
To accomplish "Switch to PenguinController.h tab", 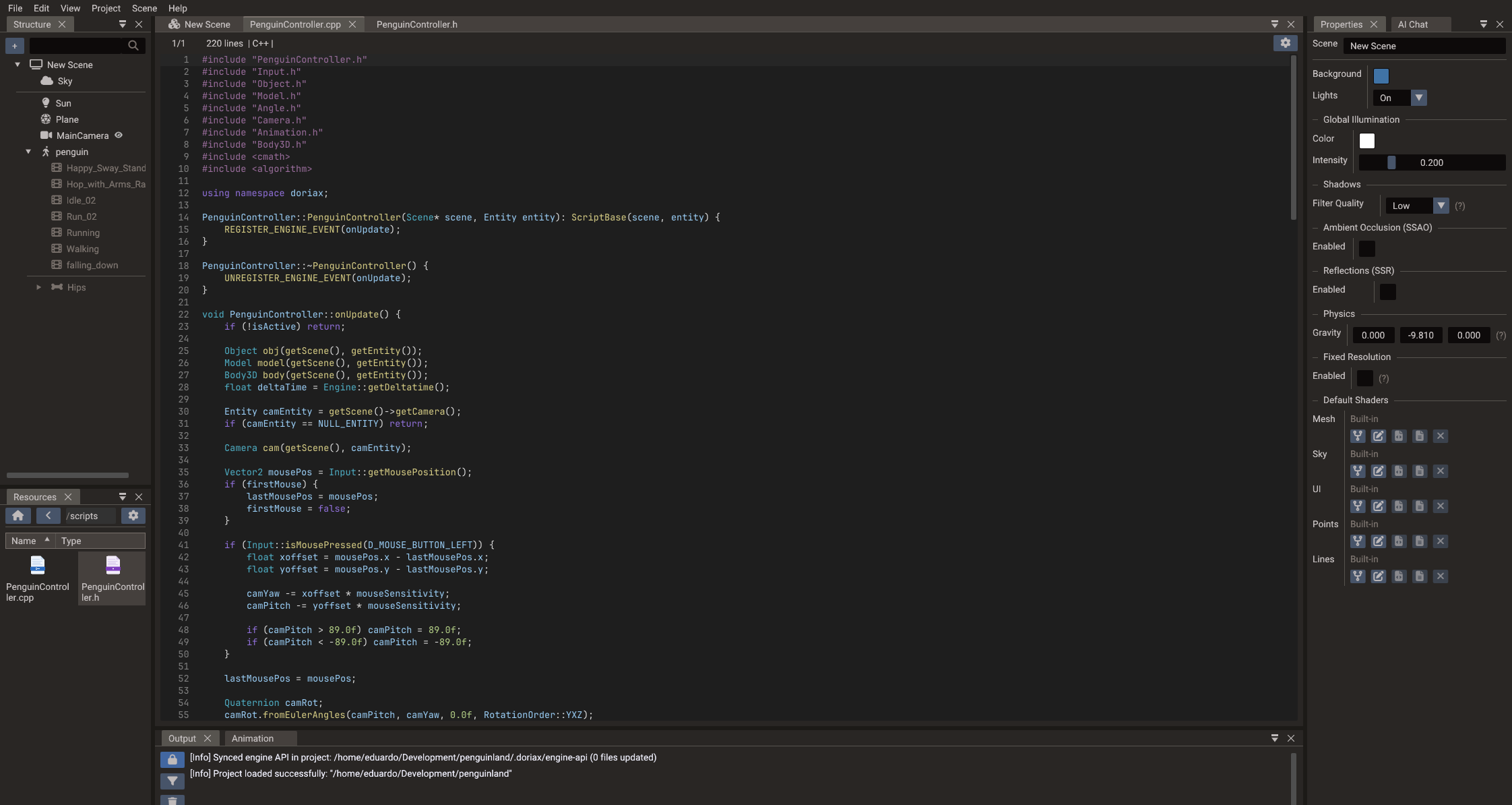I will click(416, 24).
